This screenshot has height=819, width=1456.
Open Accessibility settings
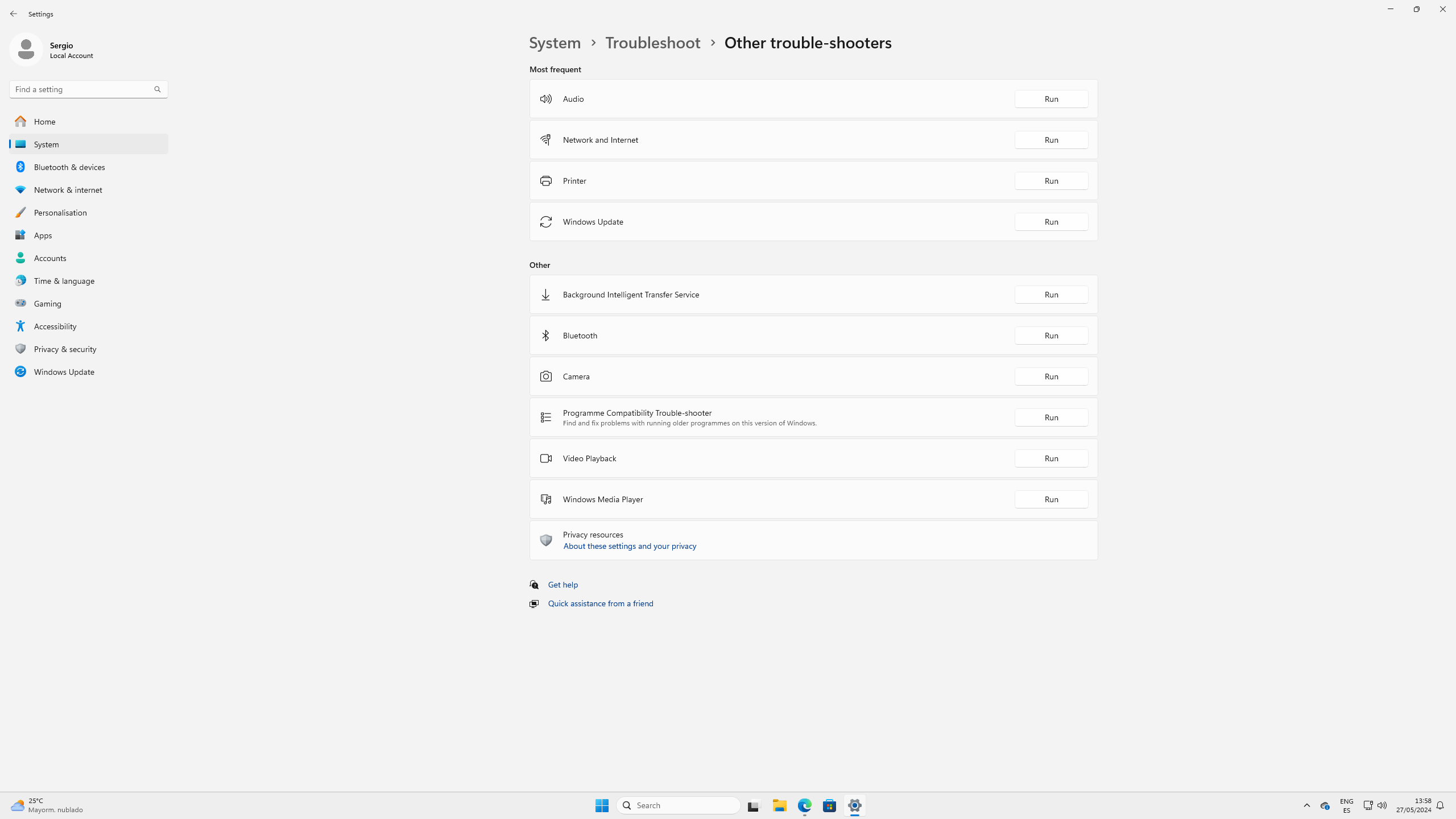(x=89, y=326)
